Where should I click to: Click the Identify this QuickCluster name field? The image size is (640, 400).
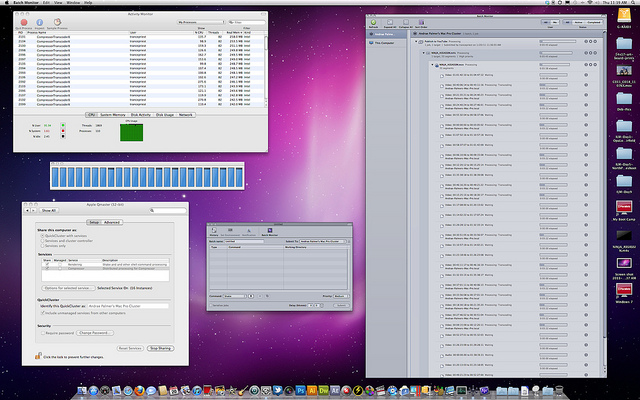click(125, 305)
